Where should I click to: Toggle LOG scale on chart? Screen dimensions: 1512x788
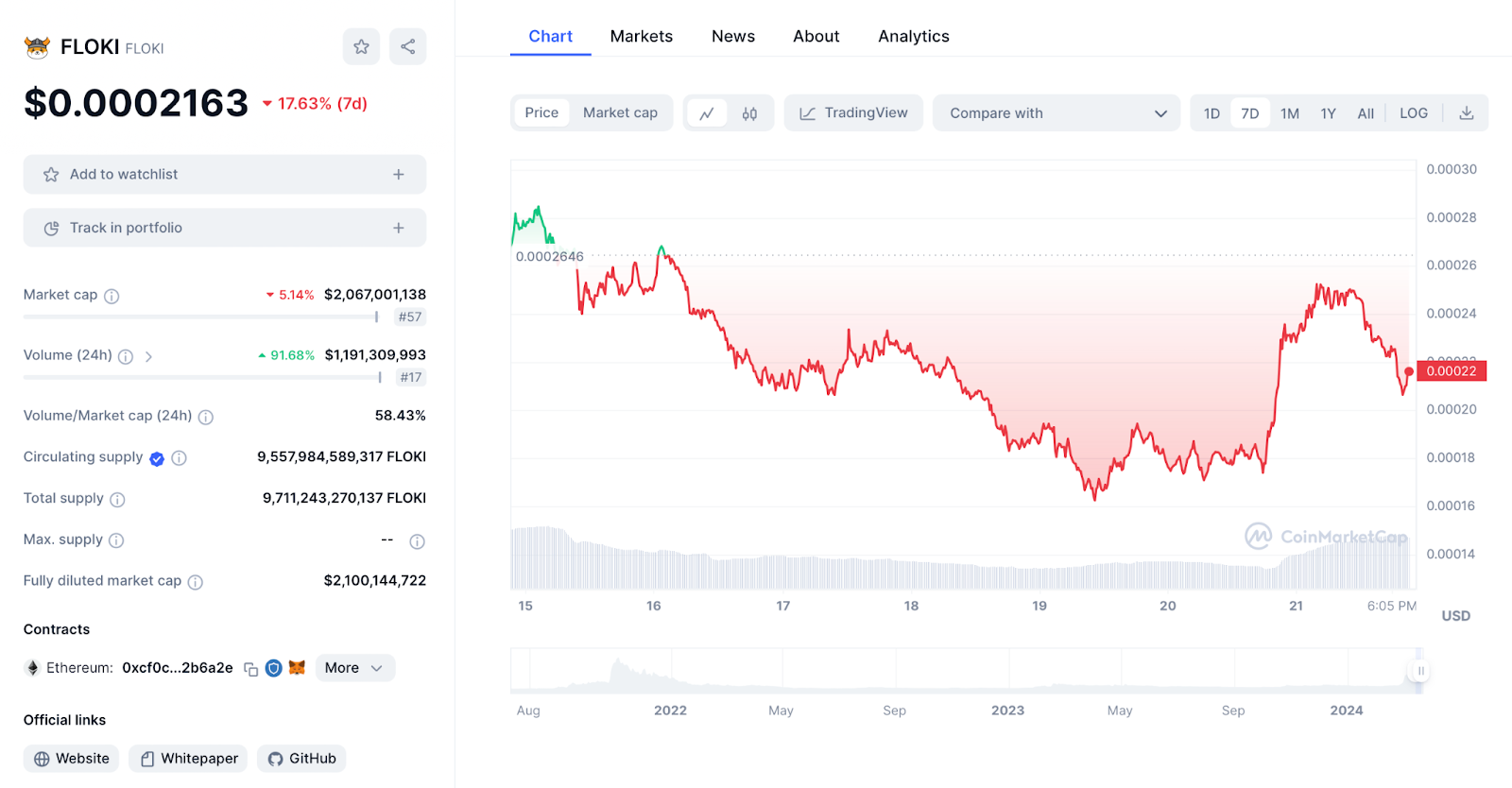(1414, 113)
